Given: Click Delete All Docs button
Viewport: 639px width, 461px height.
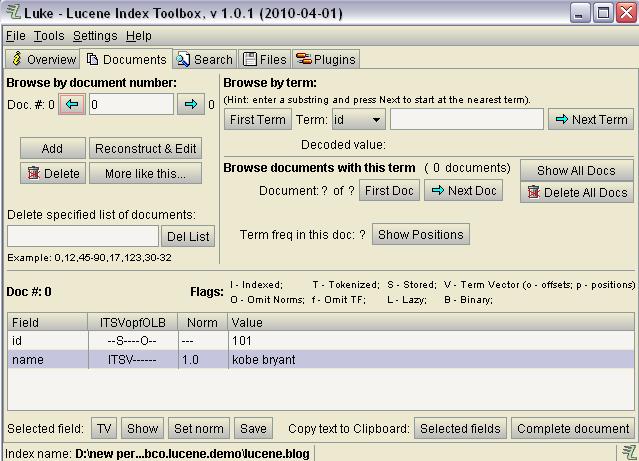Looking at the screenshot, I should tap(577, 192).
